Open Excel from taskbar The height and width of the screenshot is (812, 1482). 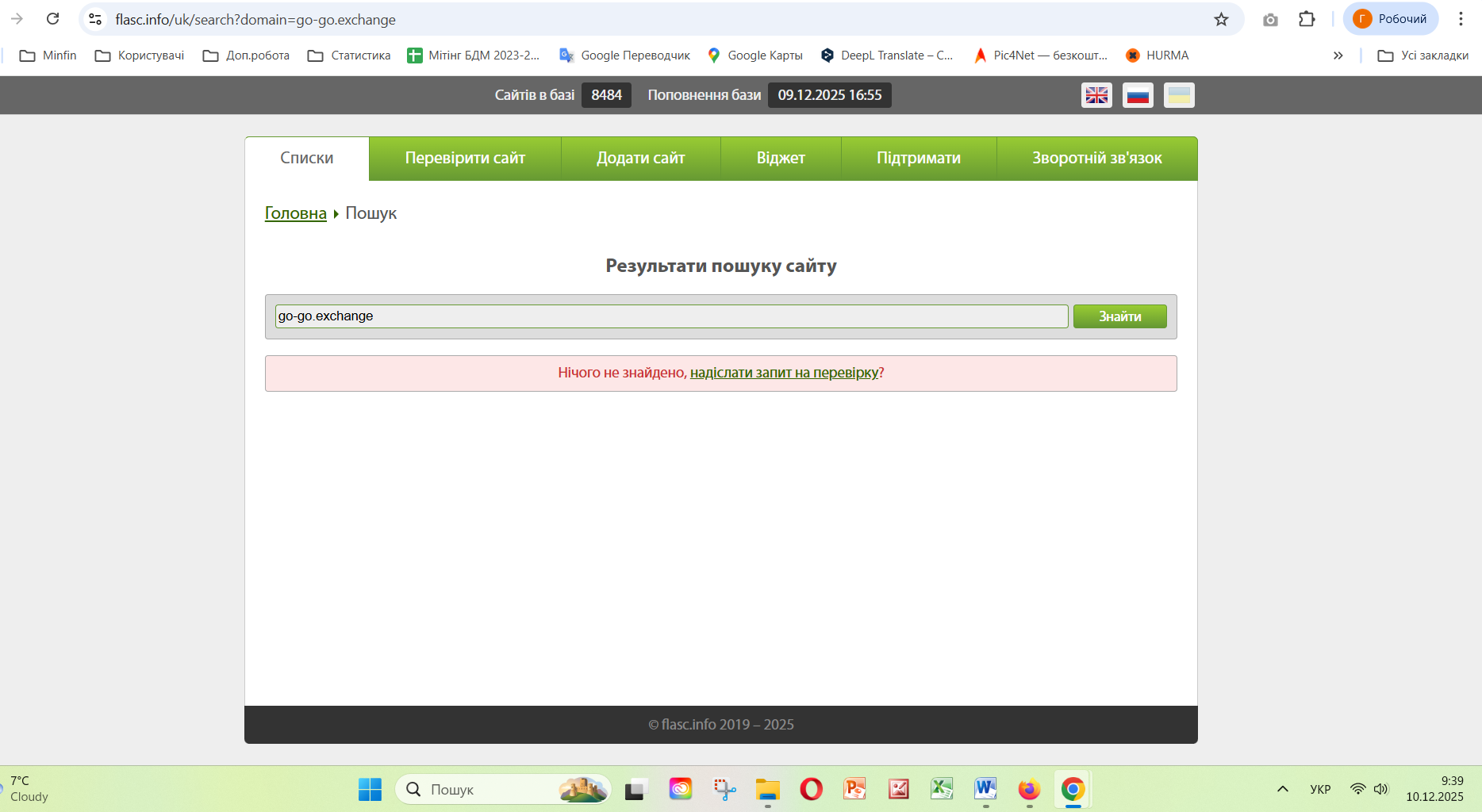point(942,789)
